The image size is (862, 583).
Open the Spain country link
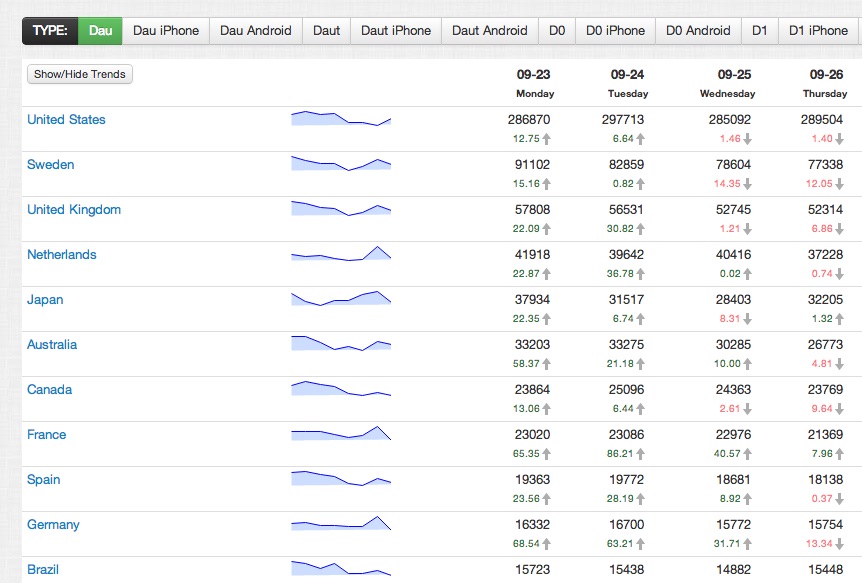[43, 480]
